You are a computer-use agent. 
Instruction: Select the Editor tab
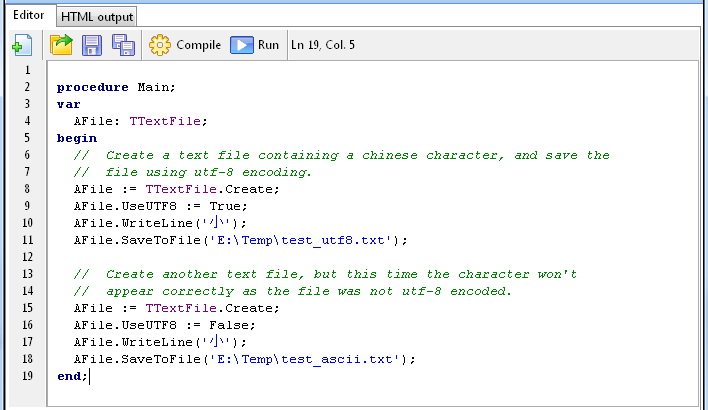coord(28,15)
